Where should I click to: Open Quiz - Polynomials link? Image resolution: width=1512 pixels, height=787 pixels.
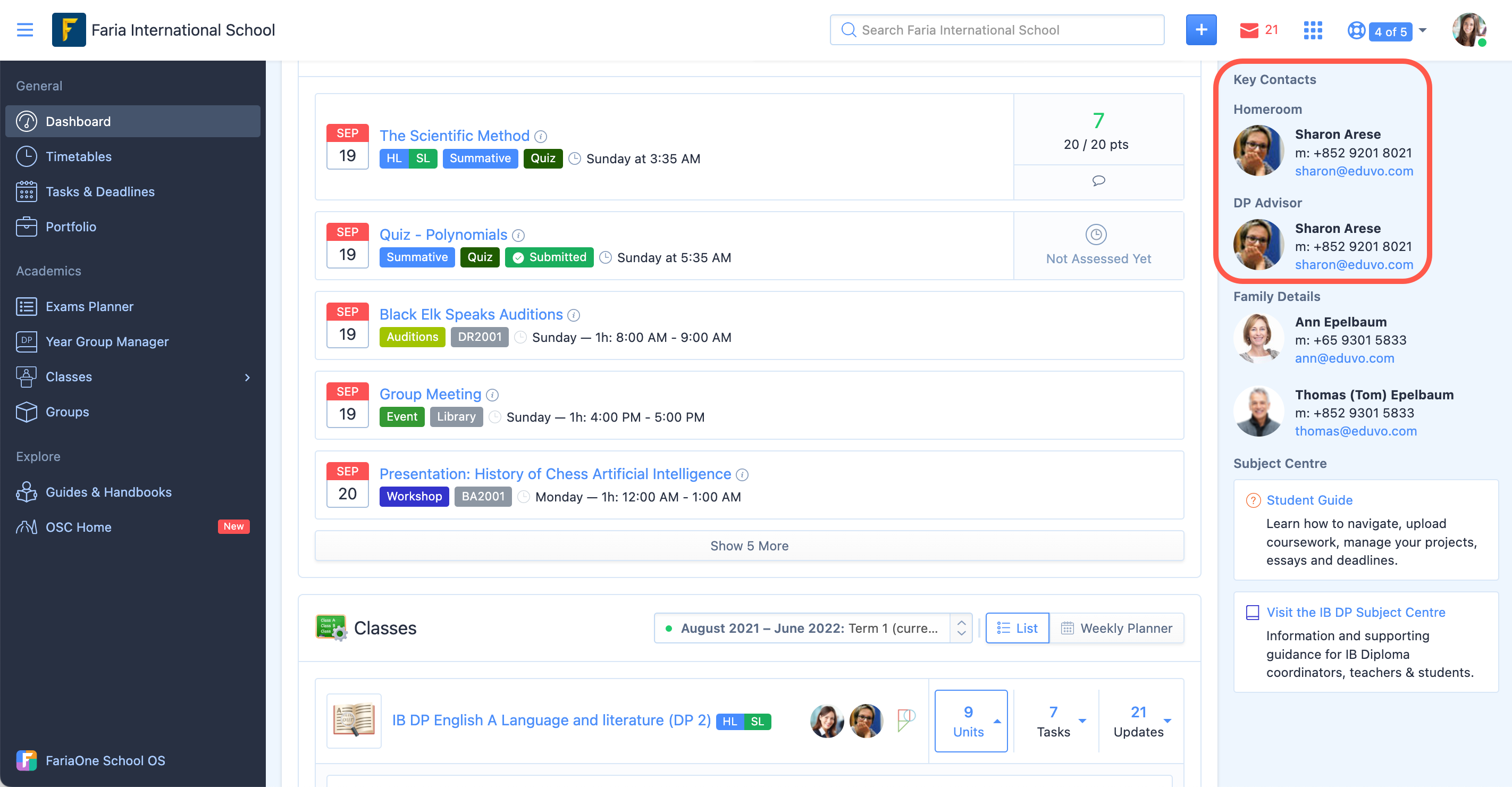click(443, 235)
